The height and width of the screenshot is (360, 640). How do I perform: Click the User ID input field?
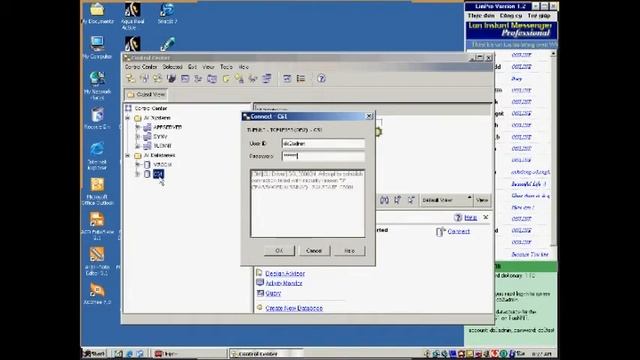coord(323,144)
